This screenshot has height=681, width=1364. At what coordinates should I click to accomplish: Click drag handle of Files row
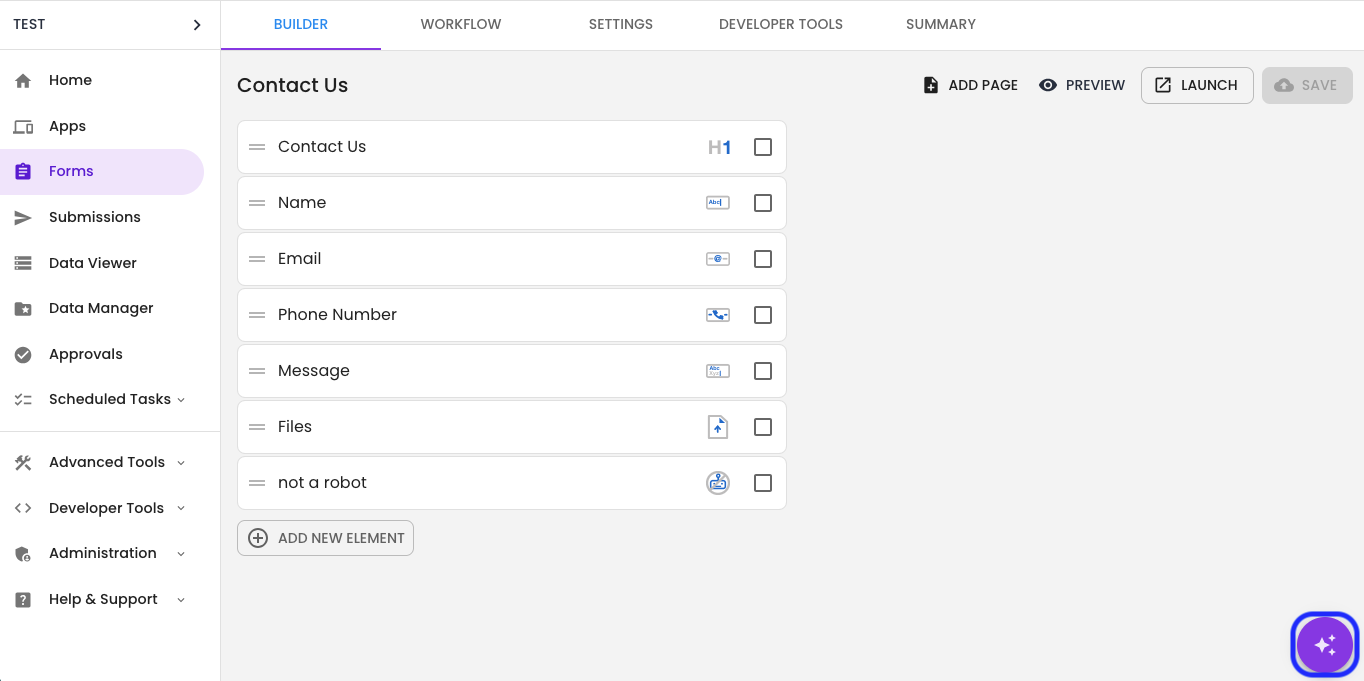(257, 427)
